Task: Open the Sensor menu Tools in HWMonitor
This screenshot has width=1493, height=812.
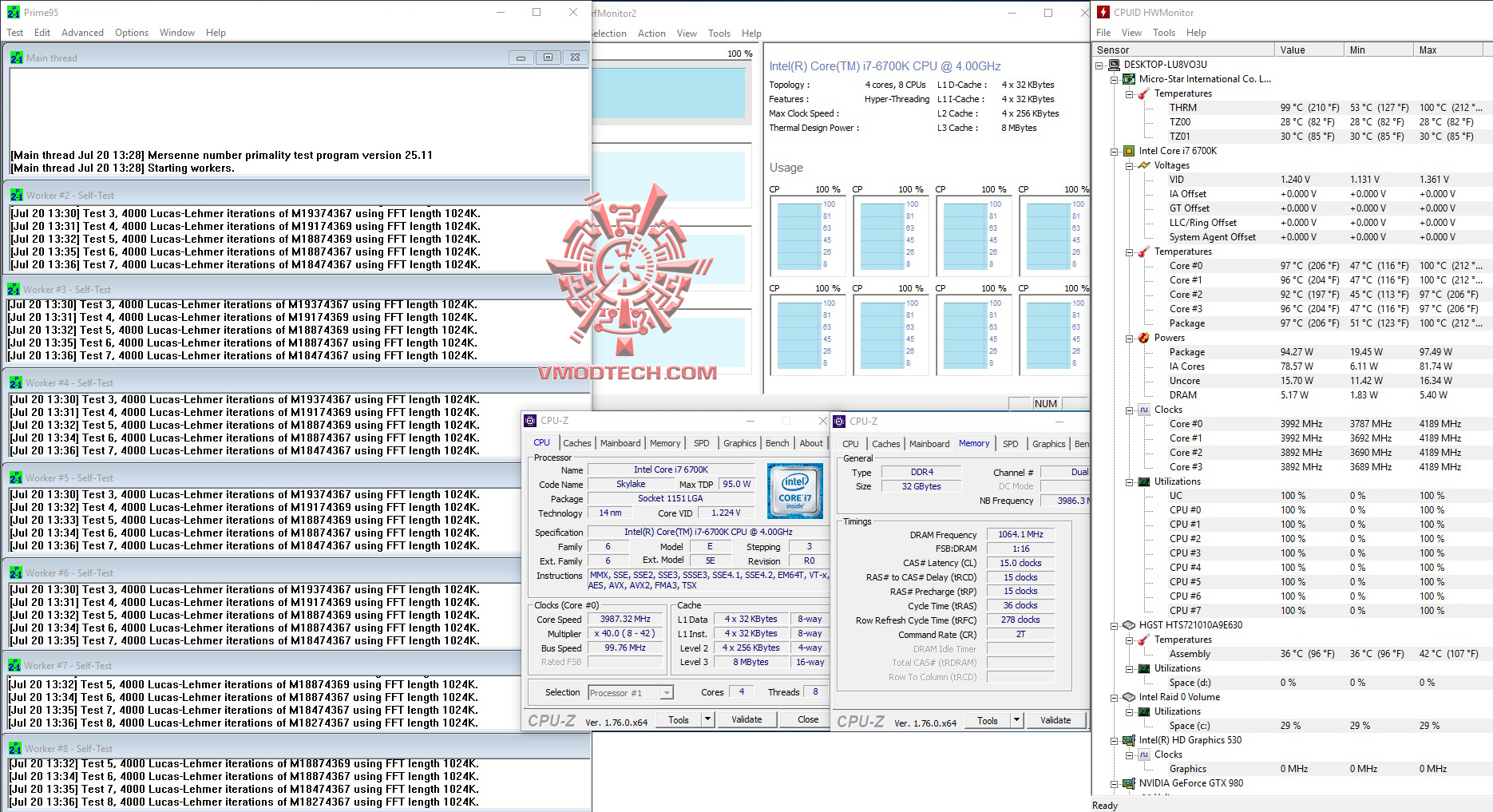Action: 1164,33
